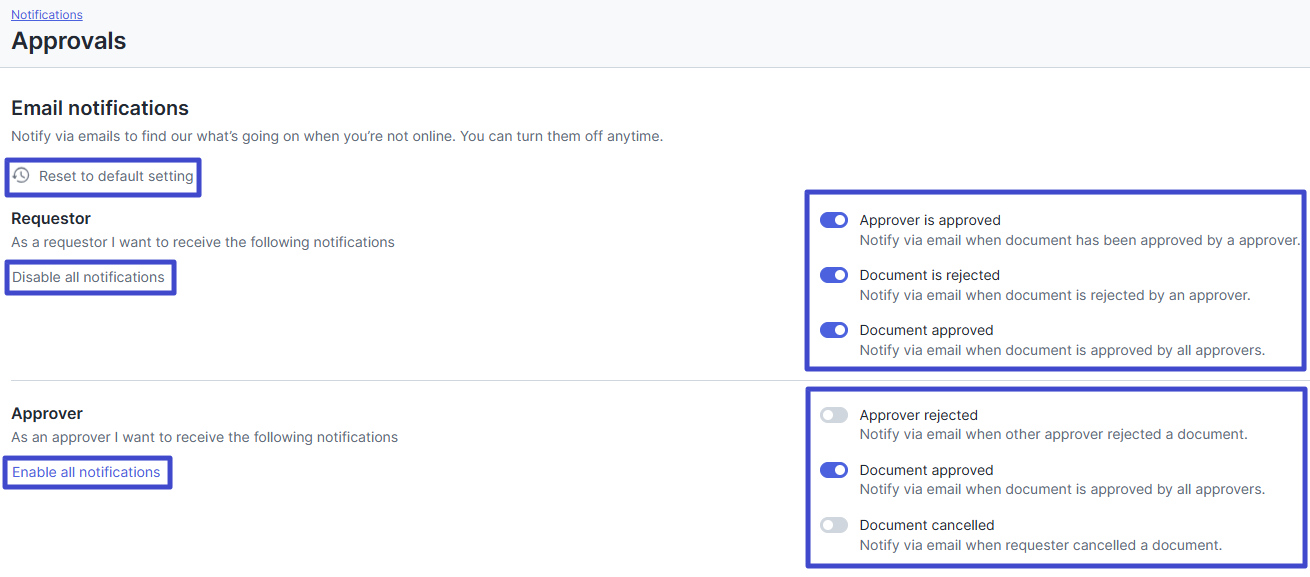Click the Approver is approved label

click(930, 220)
